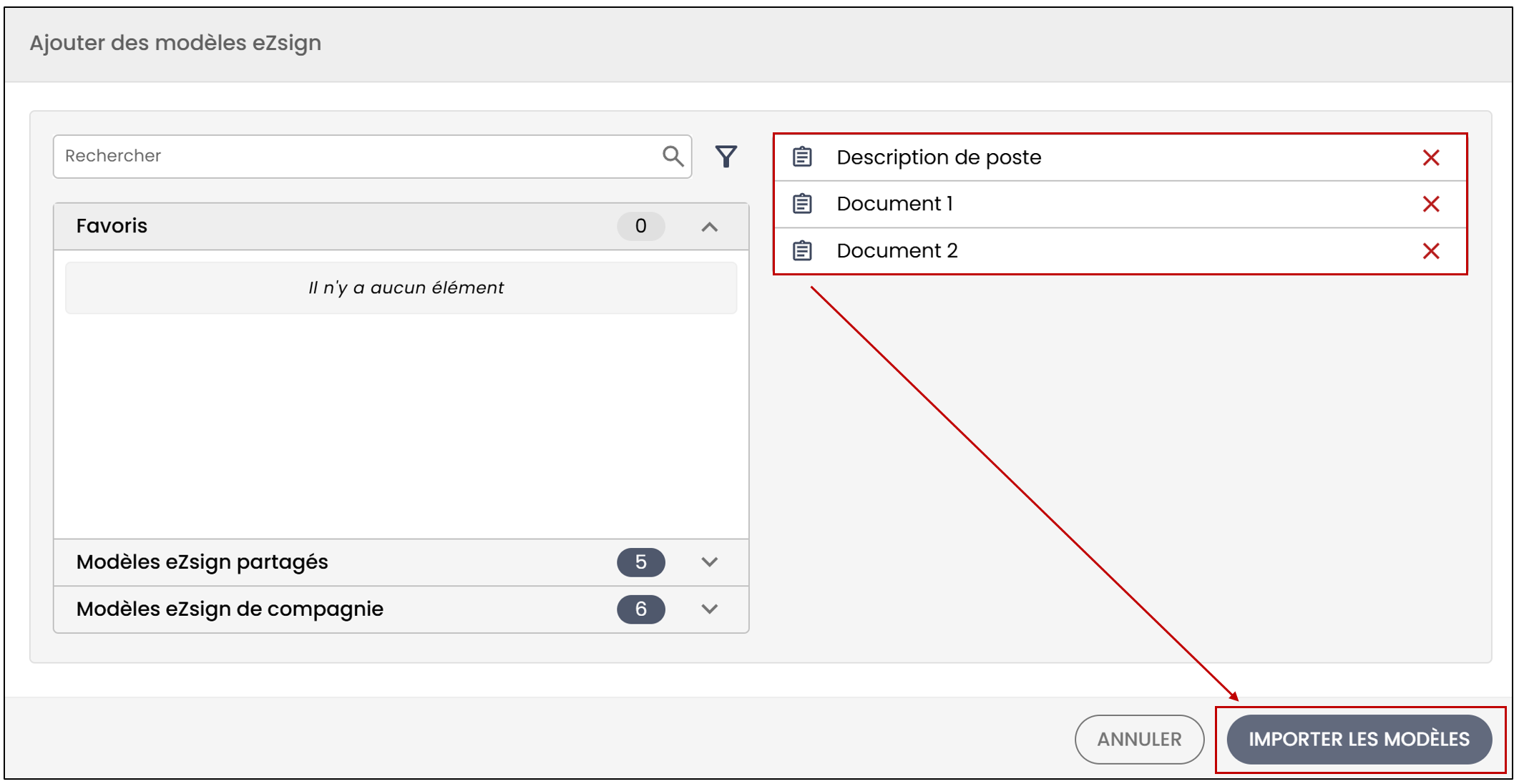The image size is (1519, 784).
Task: Open the Modèles eZsign partagés header
Action: tap(401, 562)
